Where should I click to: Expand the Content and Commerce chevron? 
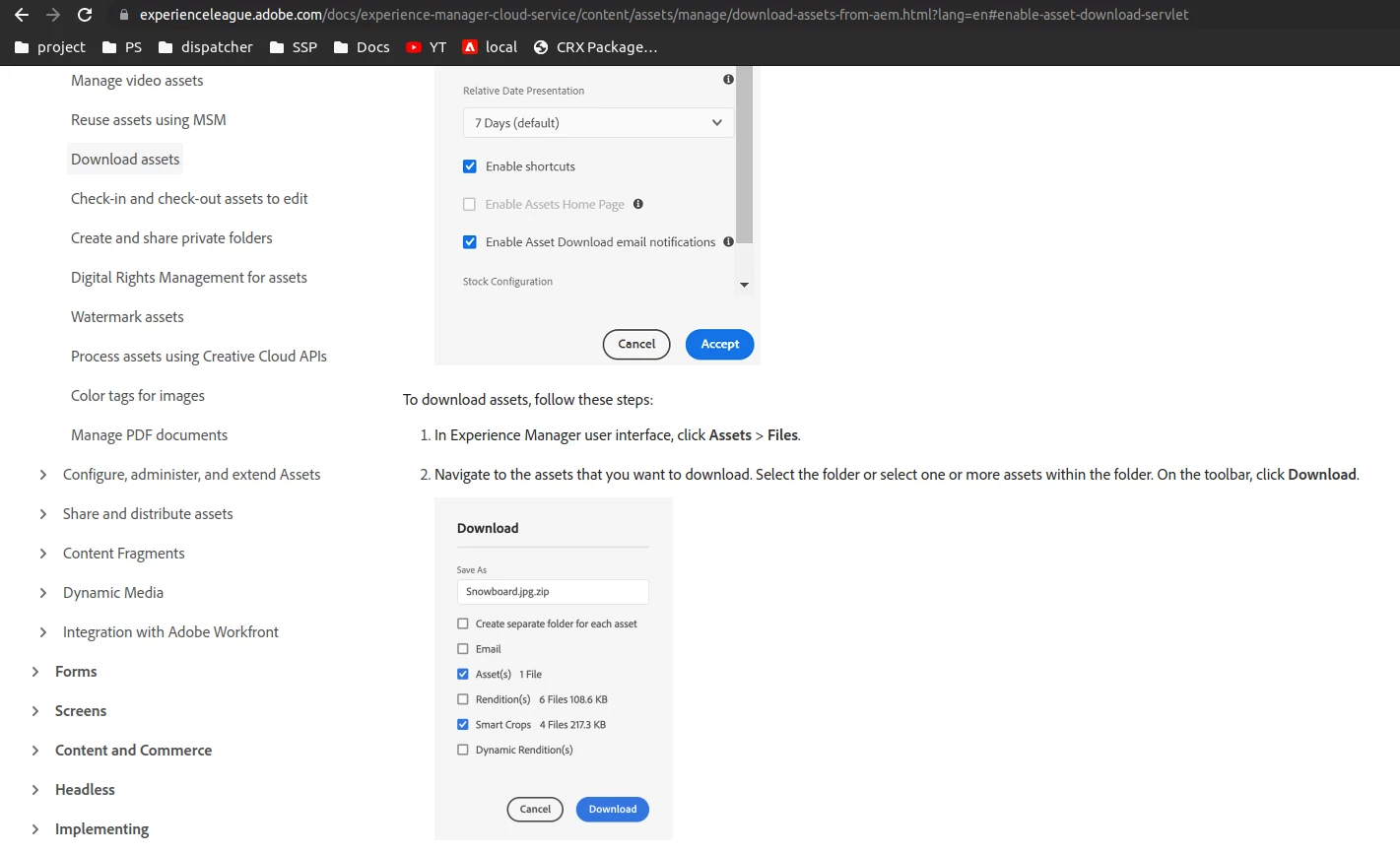[34, 751]
